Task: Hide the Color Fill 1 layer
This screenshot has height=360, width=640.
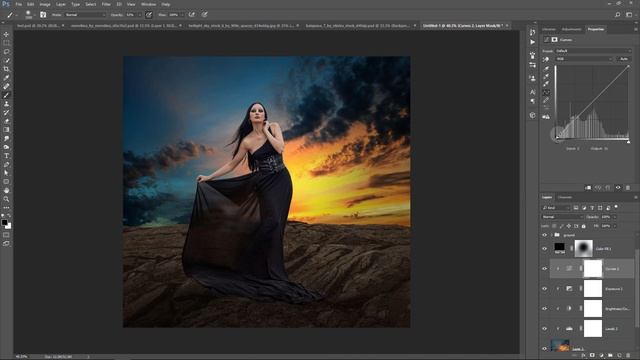Action: click(x=544, y=249)
